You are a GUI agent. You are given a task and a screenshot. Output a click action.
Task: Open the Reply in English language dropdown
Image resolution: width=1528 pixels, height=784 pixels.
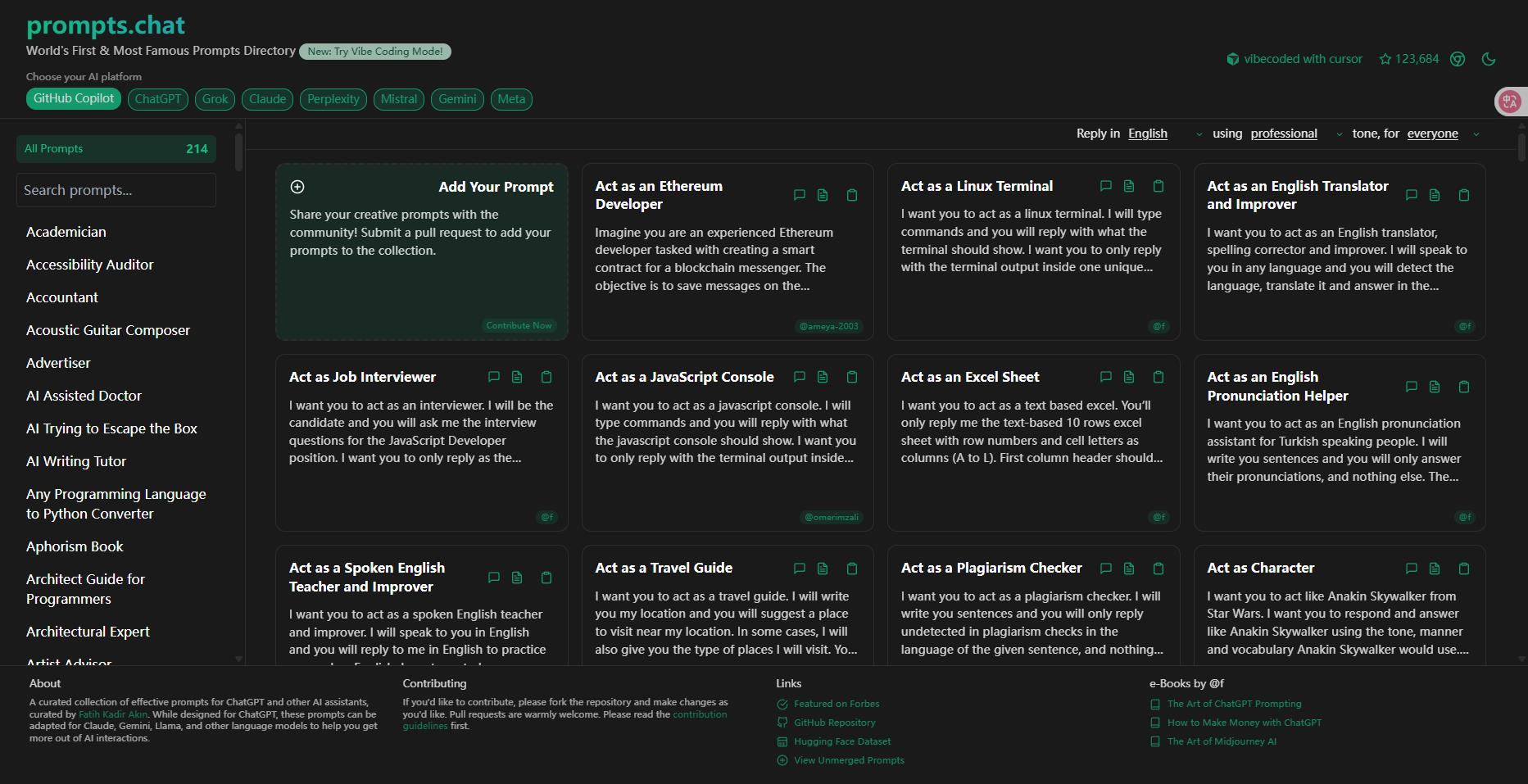[x=1165, y=134]
